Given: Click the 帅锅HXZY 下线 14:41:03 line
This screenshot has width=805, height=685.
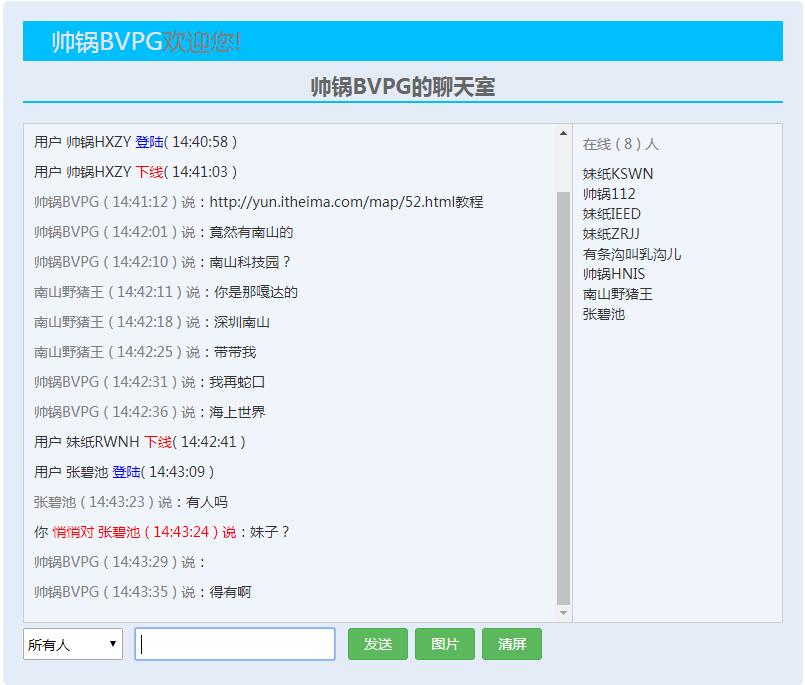Looking at the screenshot, I should pos(136,172).
